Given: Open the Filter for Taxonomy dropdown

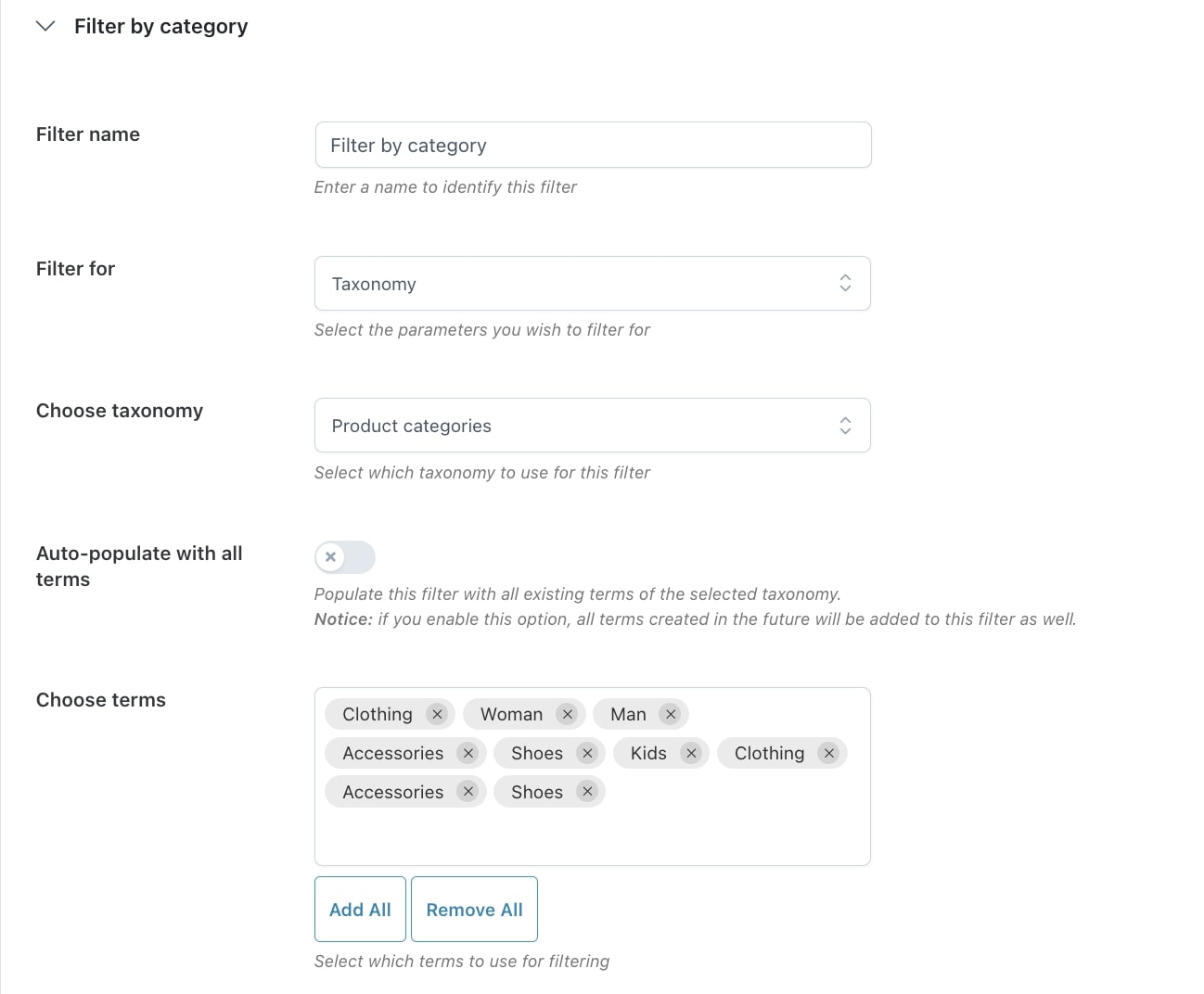Looking at the screenshot, I should pyautogui.click(x=593, y=284).
